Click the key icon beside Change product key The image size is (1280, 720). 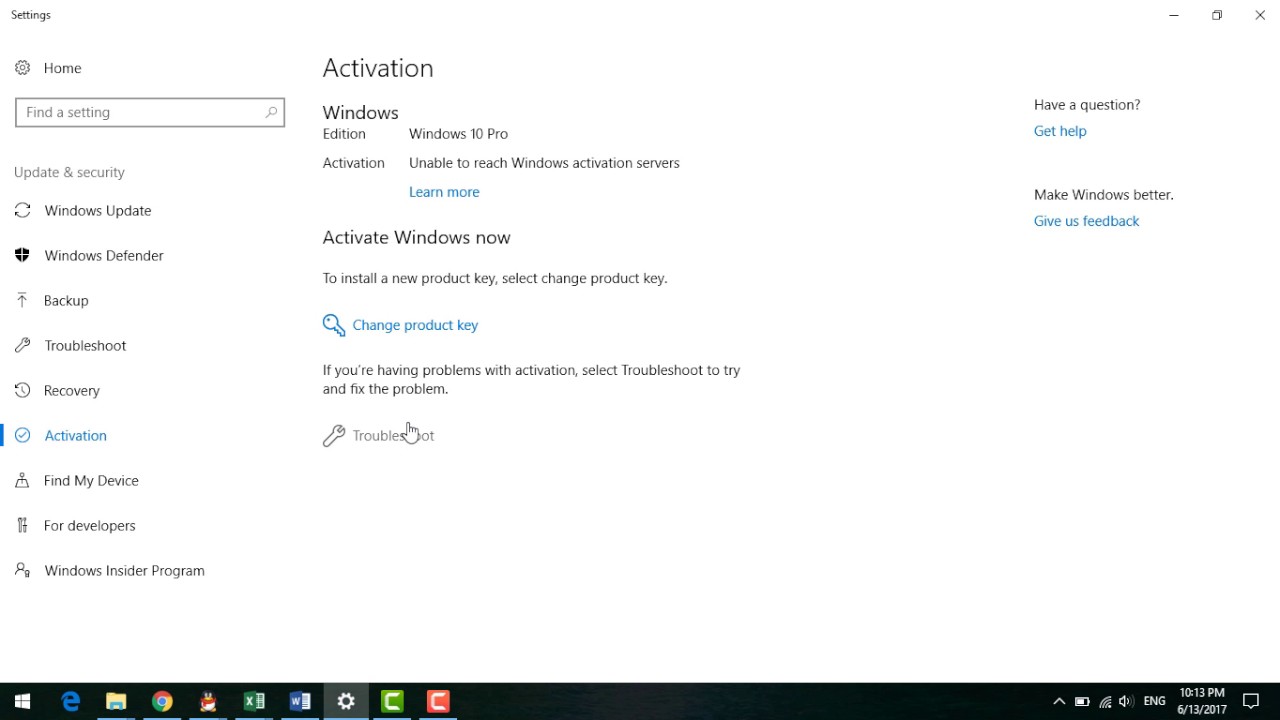334,325
